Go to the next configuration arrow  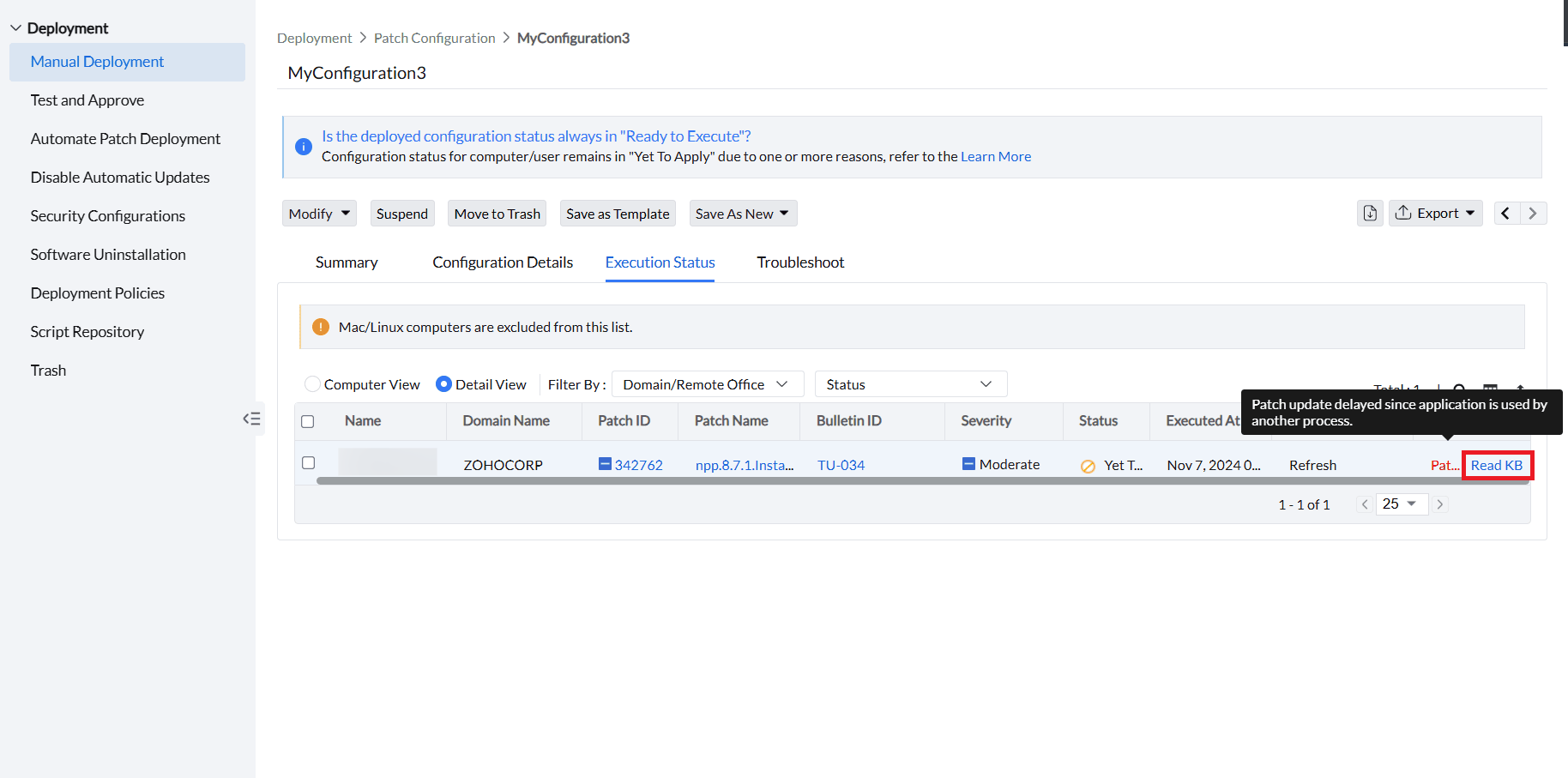click(x=1533, y=213)
